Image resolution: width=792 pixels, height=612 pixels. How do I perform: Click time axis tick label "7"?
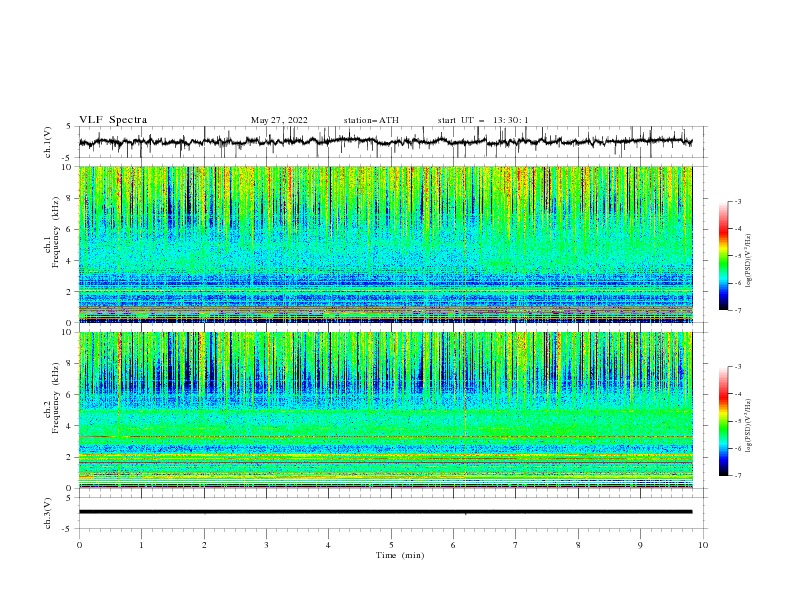[x=516, y=545]
